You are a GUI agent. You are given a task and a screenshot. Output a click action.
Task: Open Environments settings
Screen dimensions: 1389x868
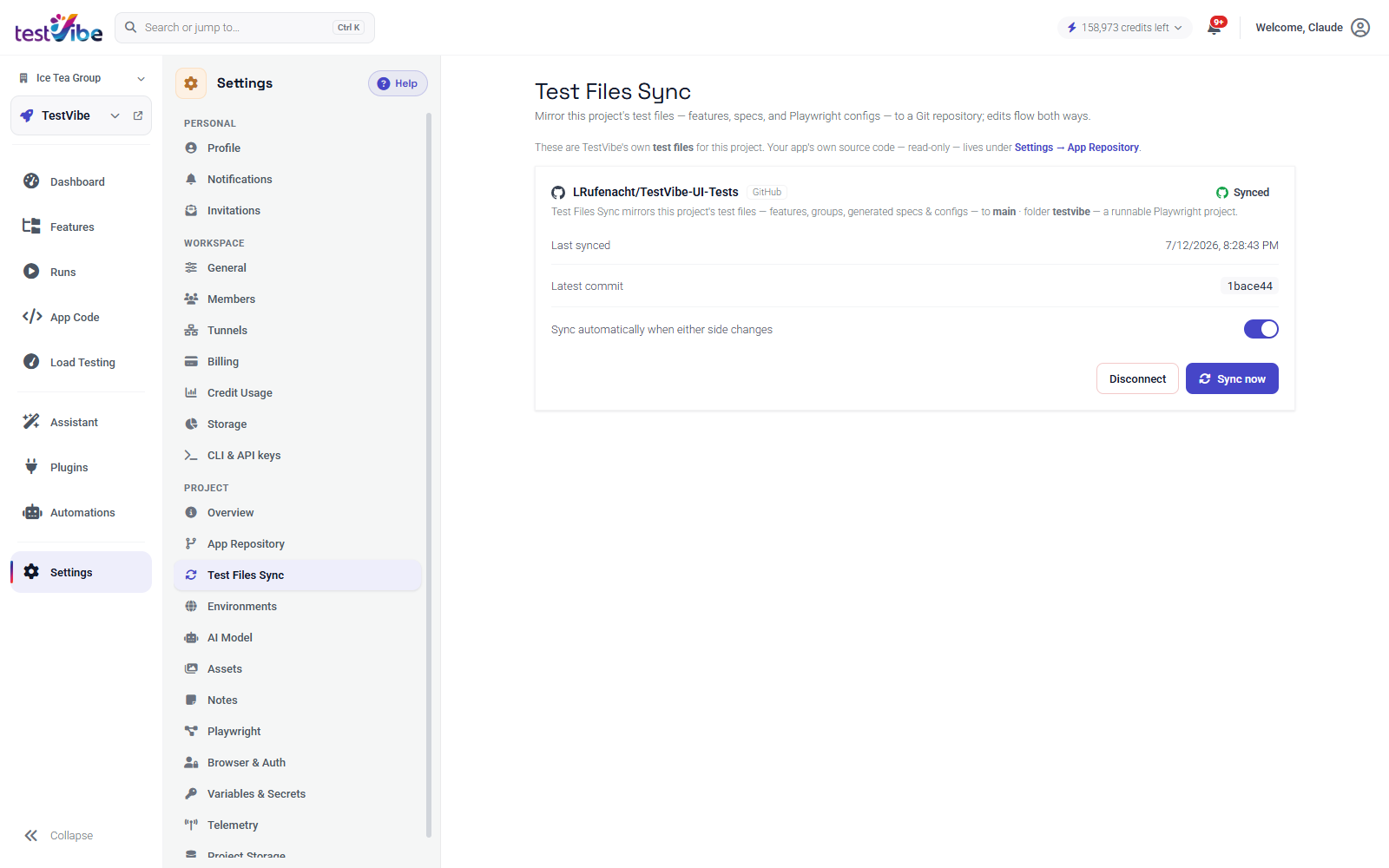[x=298, y=607]
